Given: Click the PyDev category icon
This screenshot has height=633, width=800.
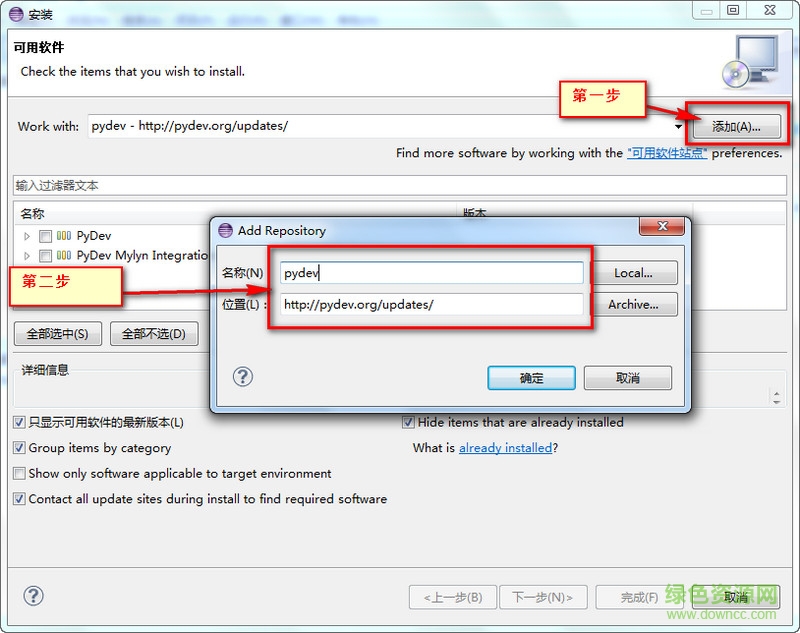Looking at the screenshot, I should tap(64, 236).
